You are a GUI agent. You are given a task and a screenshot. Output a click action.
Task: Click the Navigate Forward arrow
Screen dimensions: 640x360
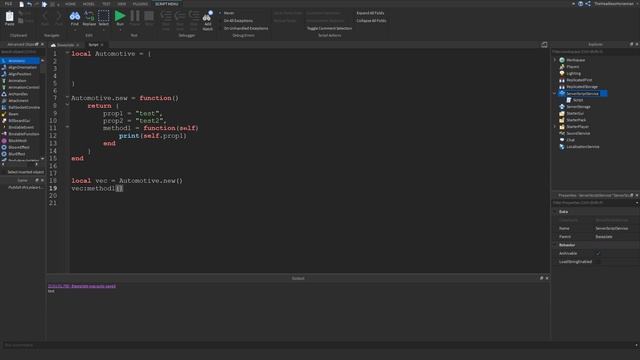click(x=59, y=16)
